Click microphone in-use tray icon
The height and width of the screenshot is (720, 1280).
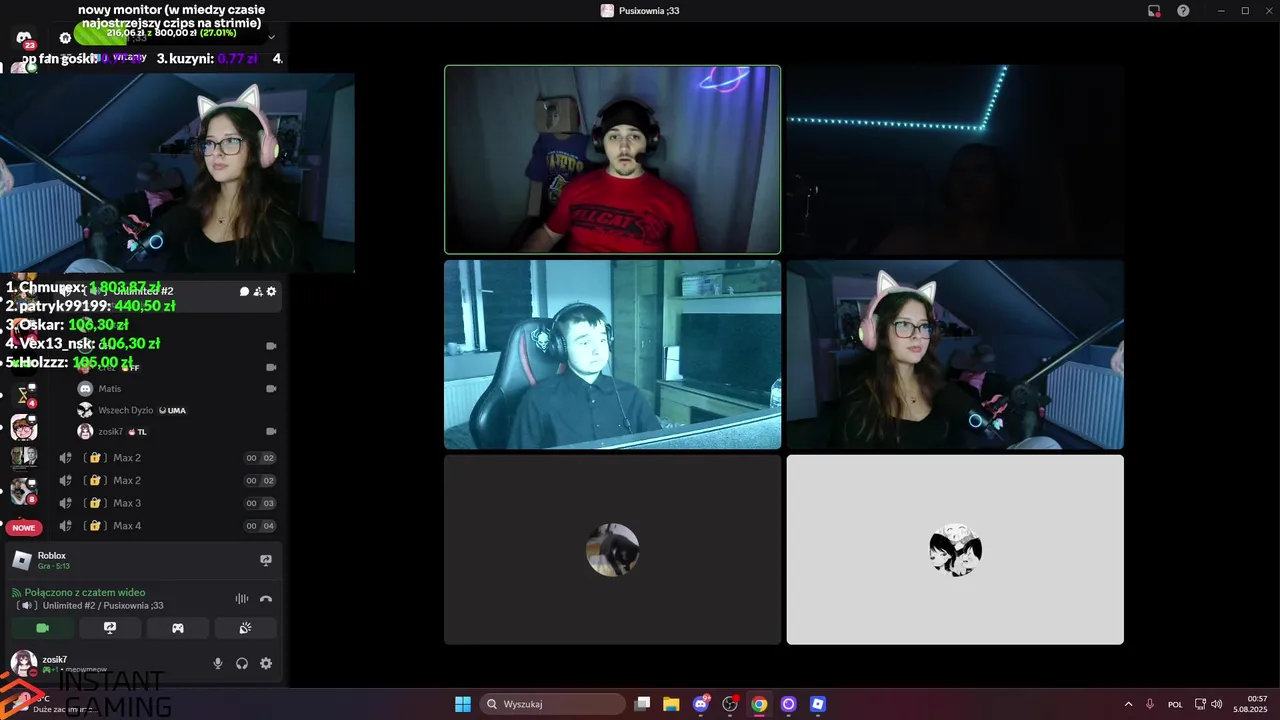(1150, 704)
